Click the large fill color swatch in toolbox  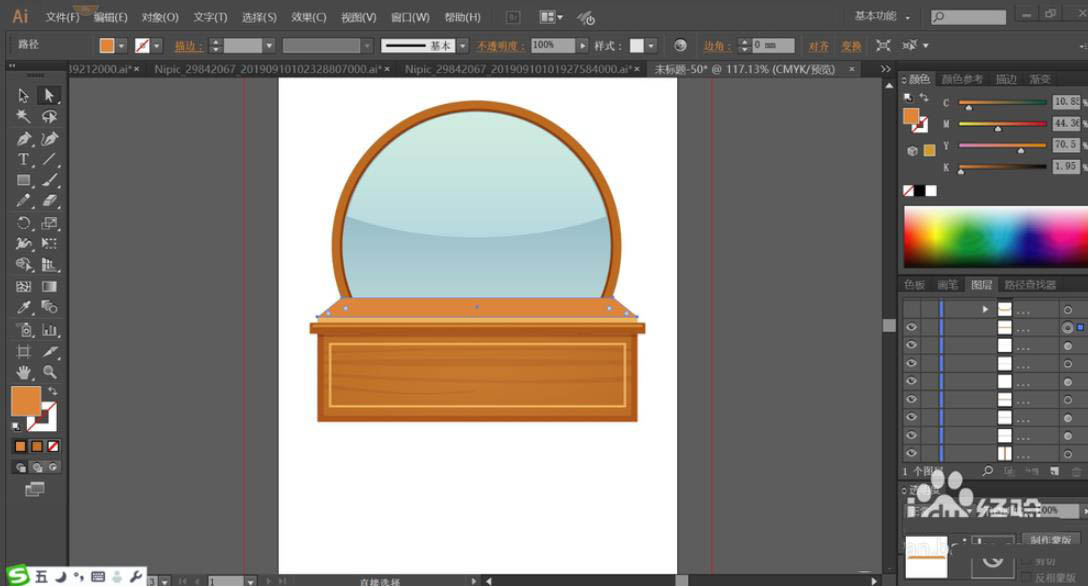point(25,401)
